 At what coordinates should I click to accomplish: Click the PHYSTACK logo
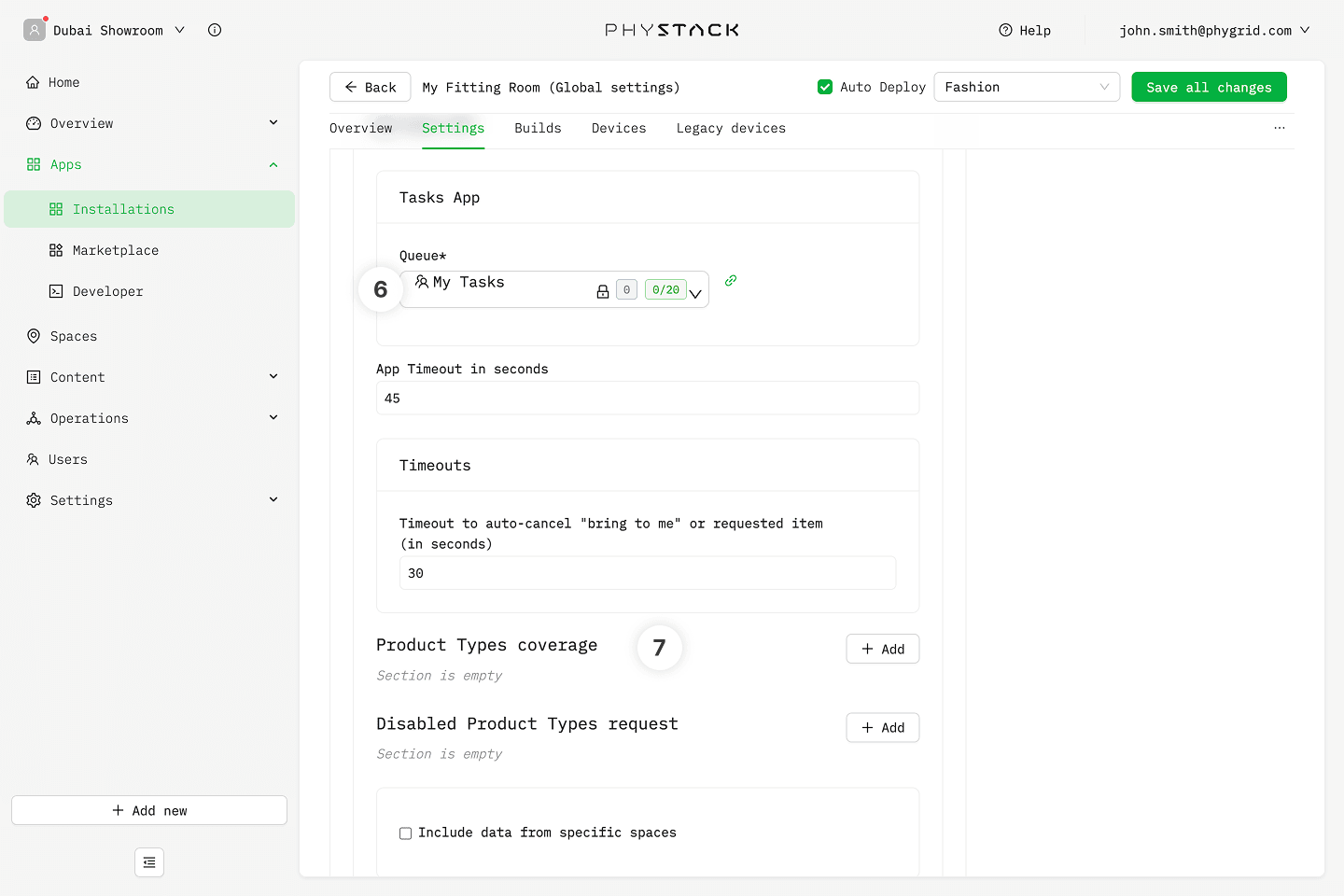672,30
